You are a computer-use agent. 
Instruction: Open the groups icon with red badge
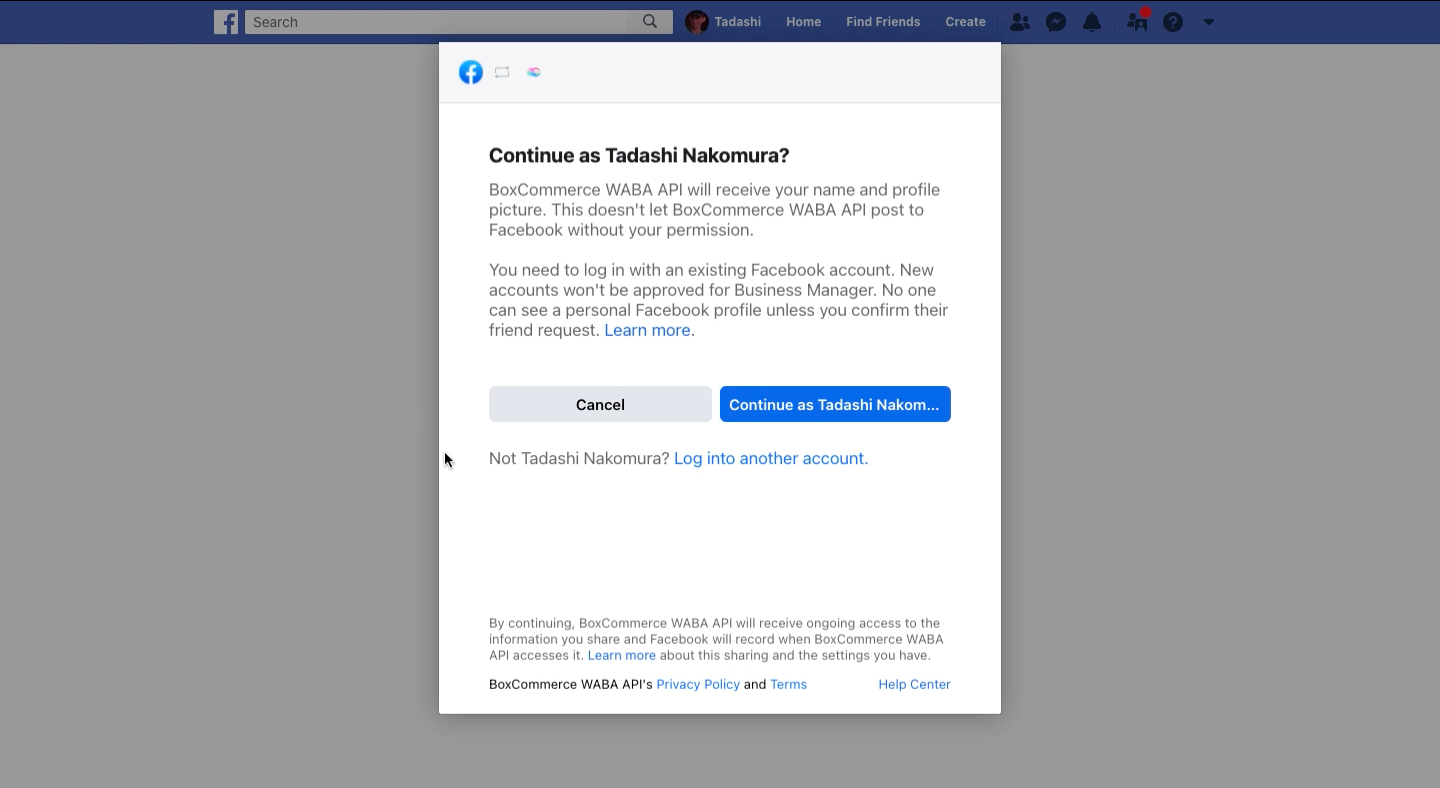click(x=1137, y=21)
